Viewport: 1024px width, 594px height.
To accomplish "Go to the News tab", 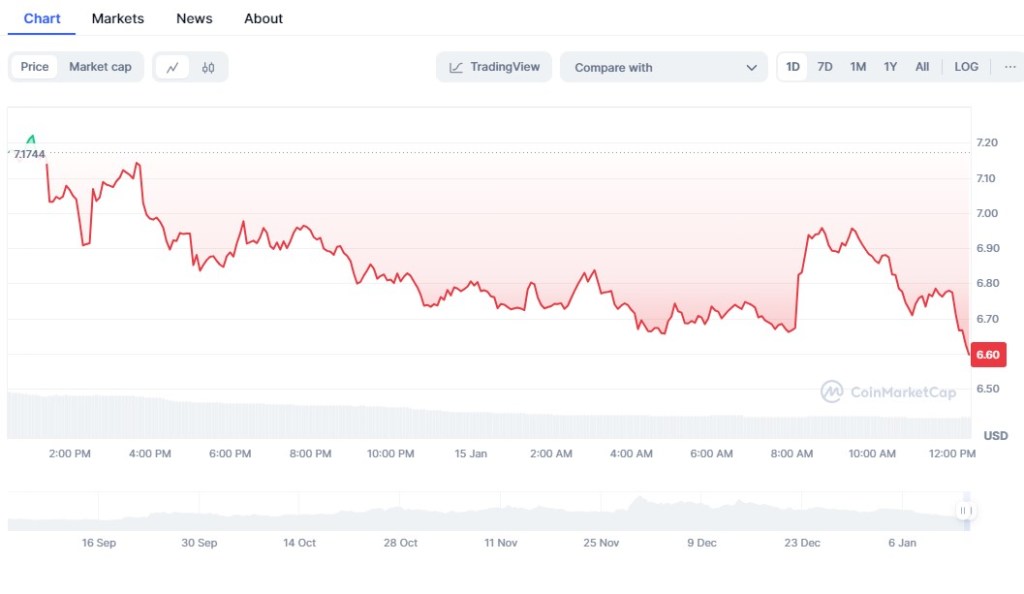I will (x=194, y=18).
